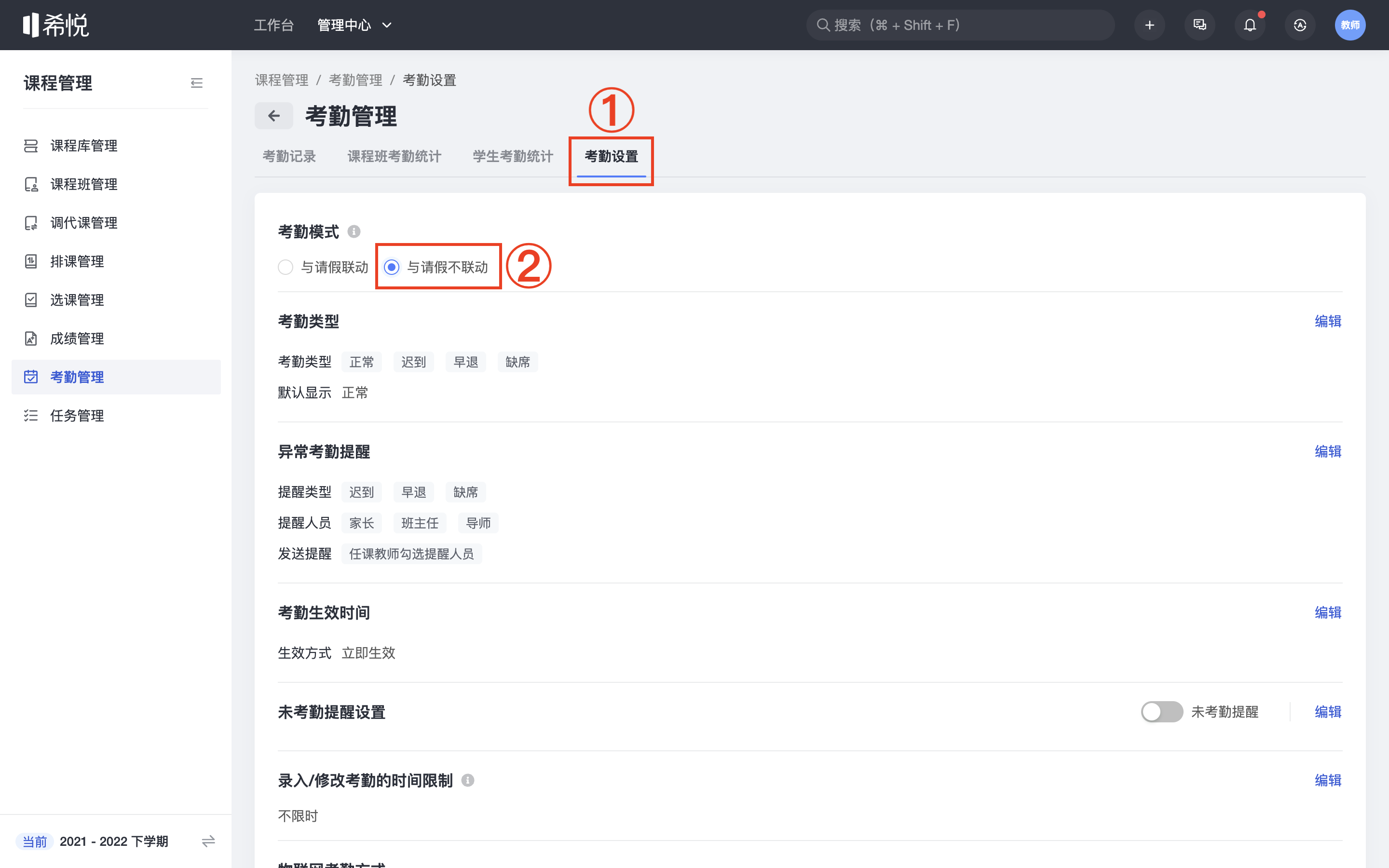
Task: Click the 考勤管理 breadcrumb link
Action: 355,80
